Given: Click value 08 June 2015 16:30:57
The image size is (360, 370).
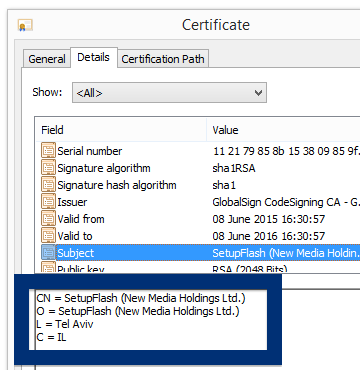Looking at the screenshot, I should pyautogui.click(x=269, y=219).
